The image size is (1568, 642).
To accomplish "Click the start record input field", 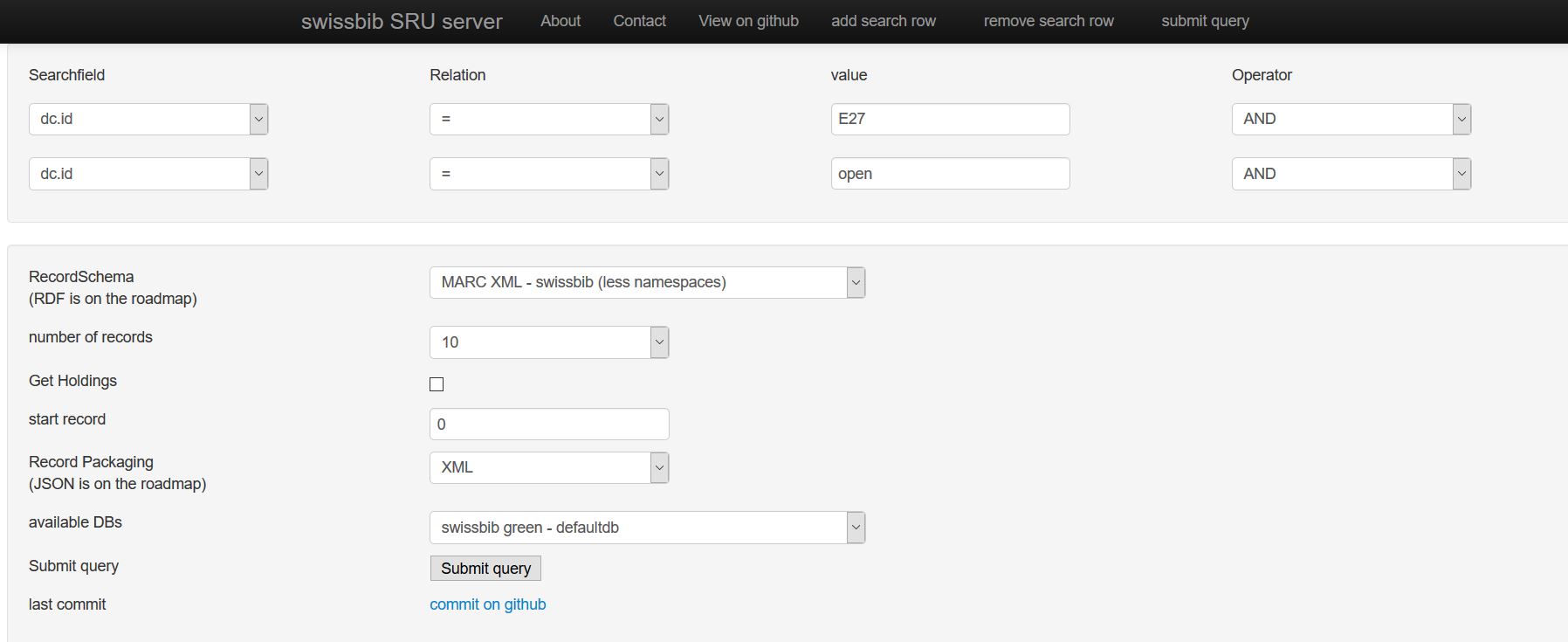I will (x=549, y=425).
